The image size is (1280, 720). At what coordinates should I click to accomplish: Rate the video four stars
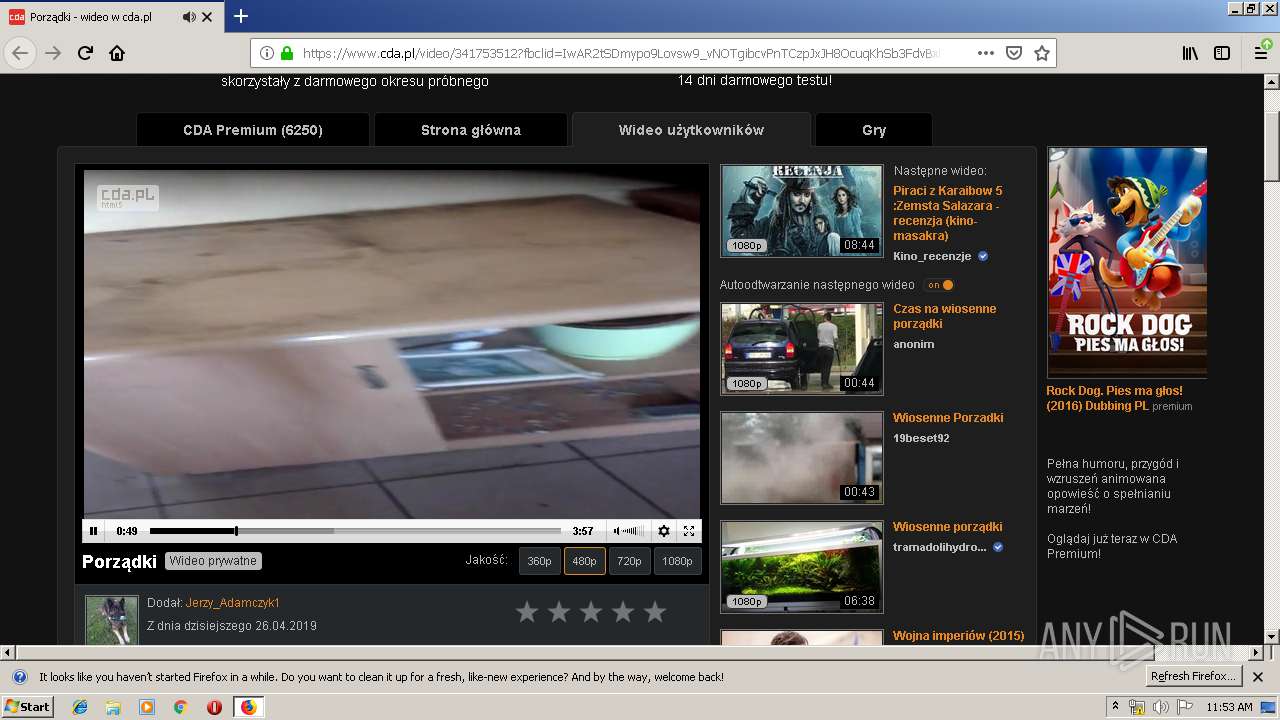click(623, 612)
